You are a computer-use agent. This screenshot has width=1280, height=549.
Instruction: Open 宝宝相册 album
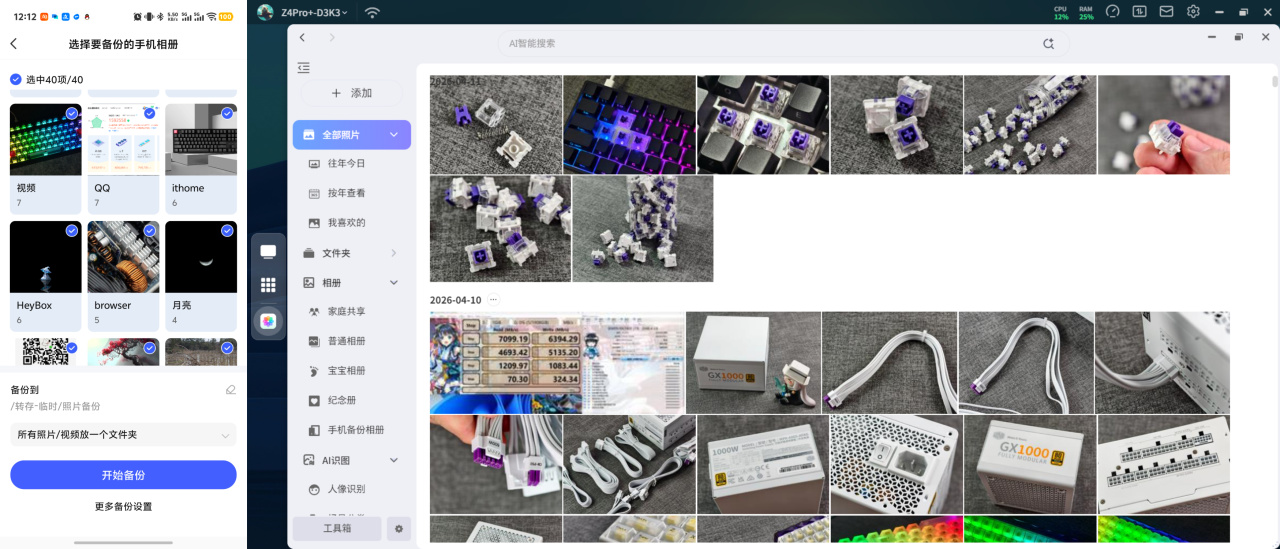pos(346,371)
